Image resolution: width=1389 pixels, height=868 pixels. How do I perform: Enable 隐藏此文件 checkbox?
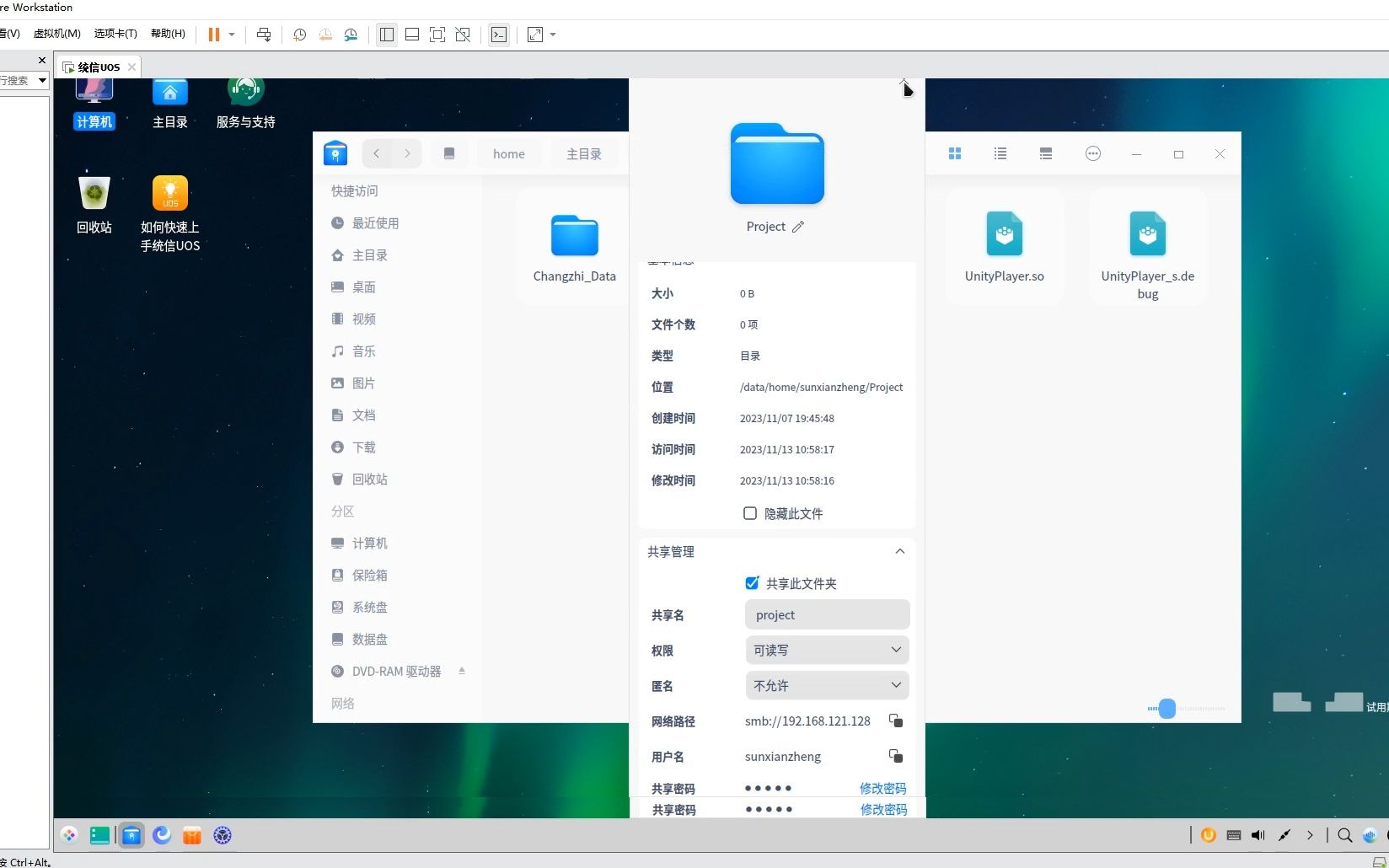tap(749, 513)
